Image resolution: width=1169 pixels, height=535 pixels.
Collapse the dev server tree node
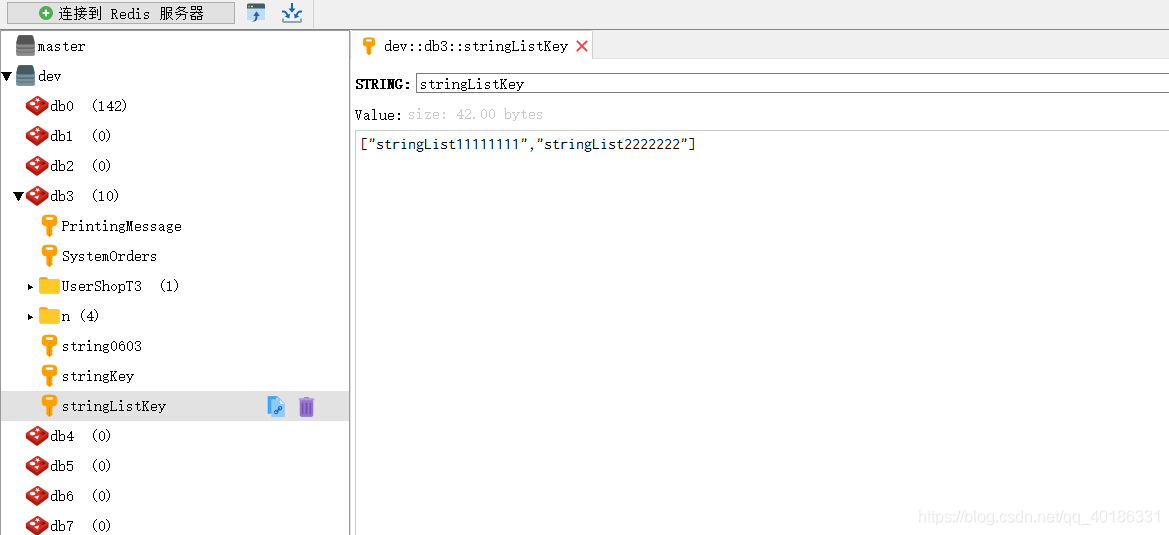coord(7,76)
